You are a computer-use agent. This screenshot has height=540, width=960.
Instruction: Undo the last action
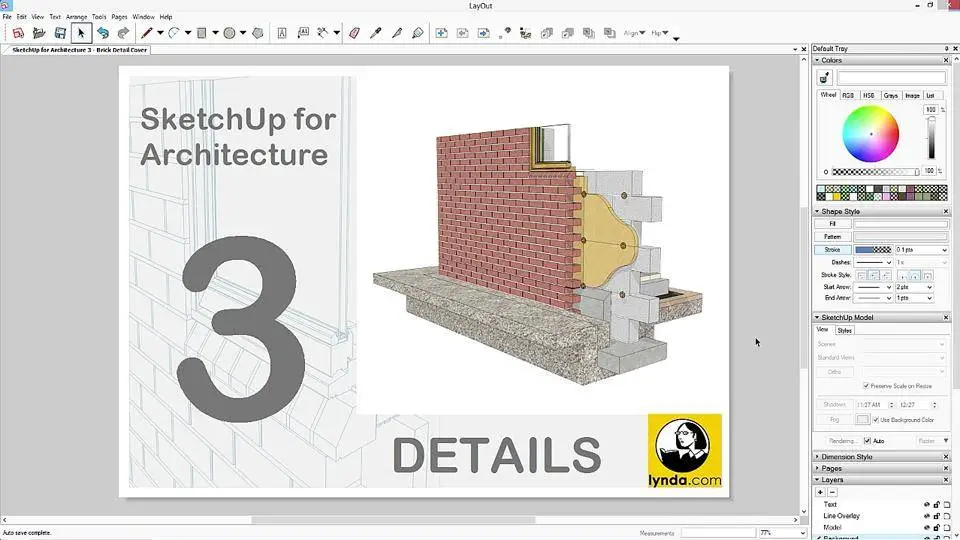pos(103,33)
